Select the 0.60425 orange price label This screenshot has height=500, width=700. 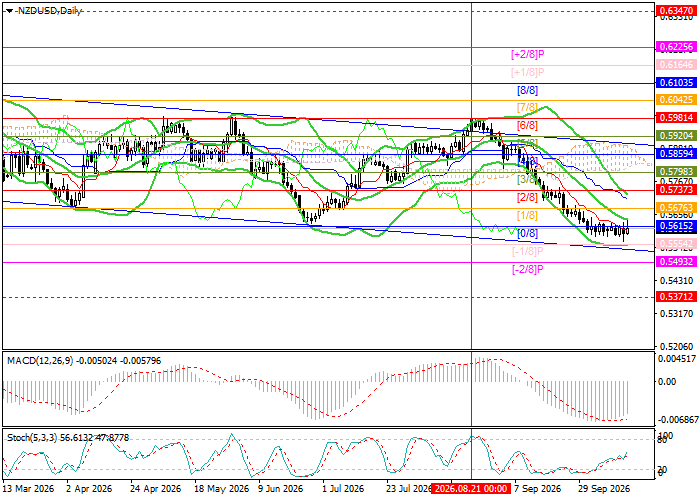676,100
